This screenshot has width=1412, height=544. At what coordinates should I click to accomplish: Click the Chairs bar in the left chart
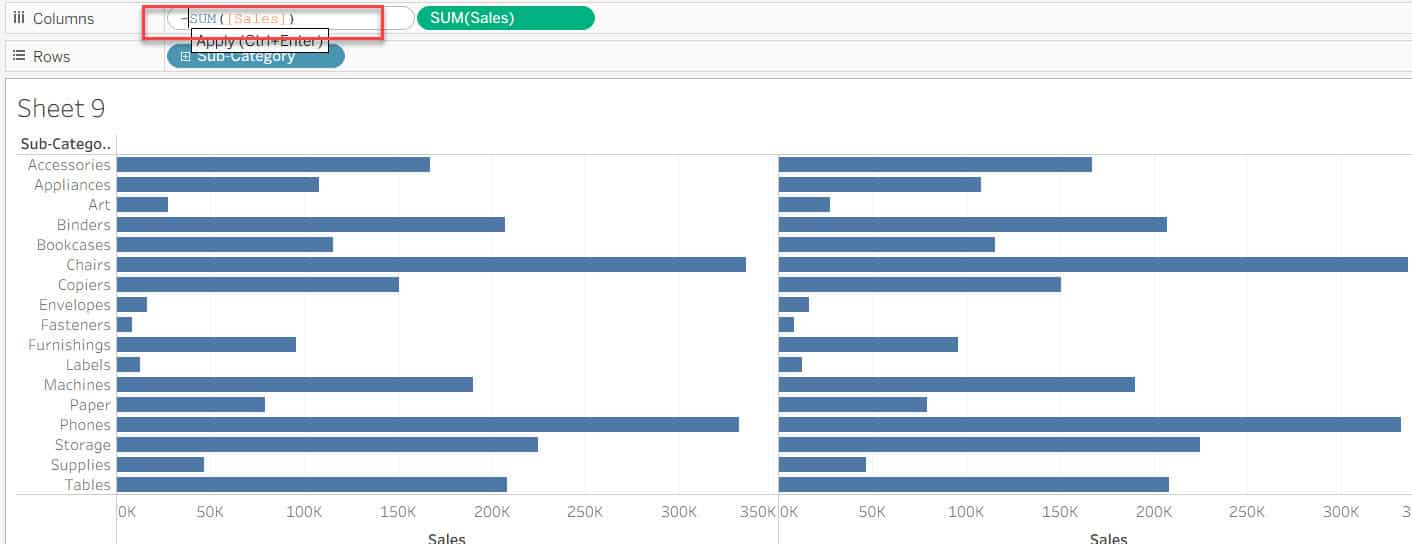point(431,265)
